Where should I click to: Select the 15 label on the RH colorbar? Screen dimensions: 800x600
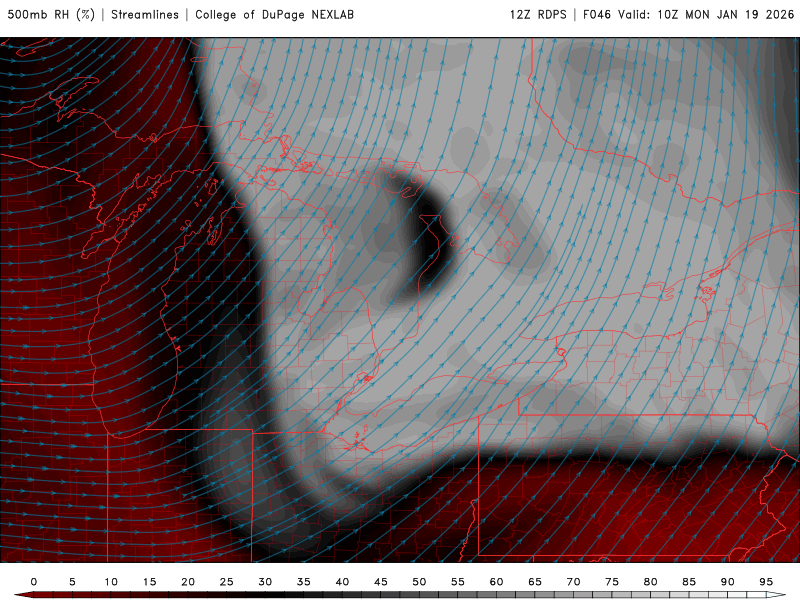click(149, 582)
